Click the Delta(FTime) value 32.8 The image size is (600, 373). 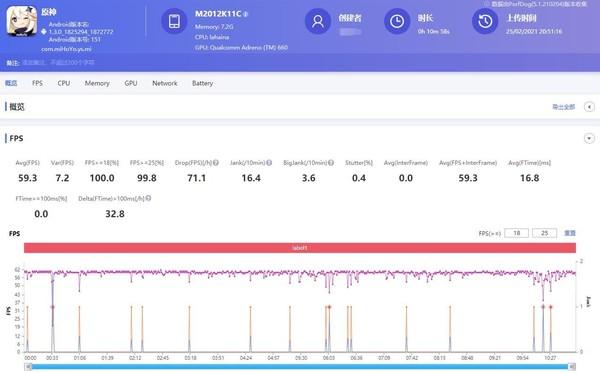[x=115, y=214]
